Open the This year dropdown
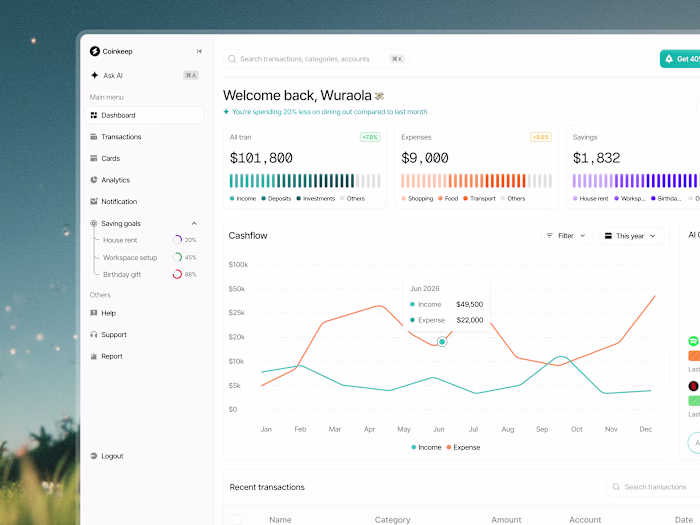This screenshot has width=700, height=525. [632, 236]
